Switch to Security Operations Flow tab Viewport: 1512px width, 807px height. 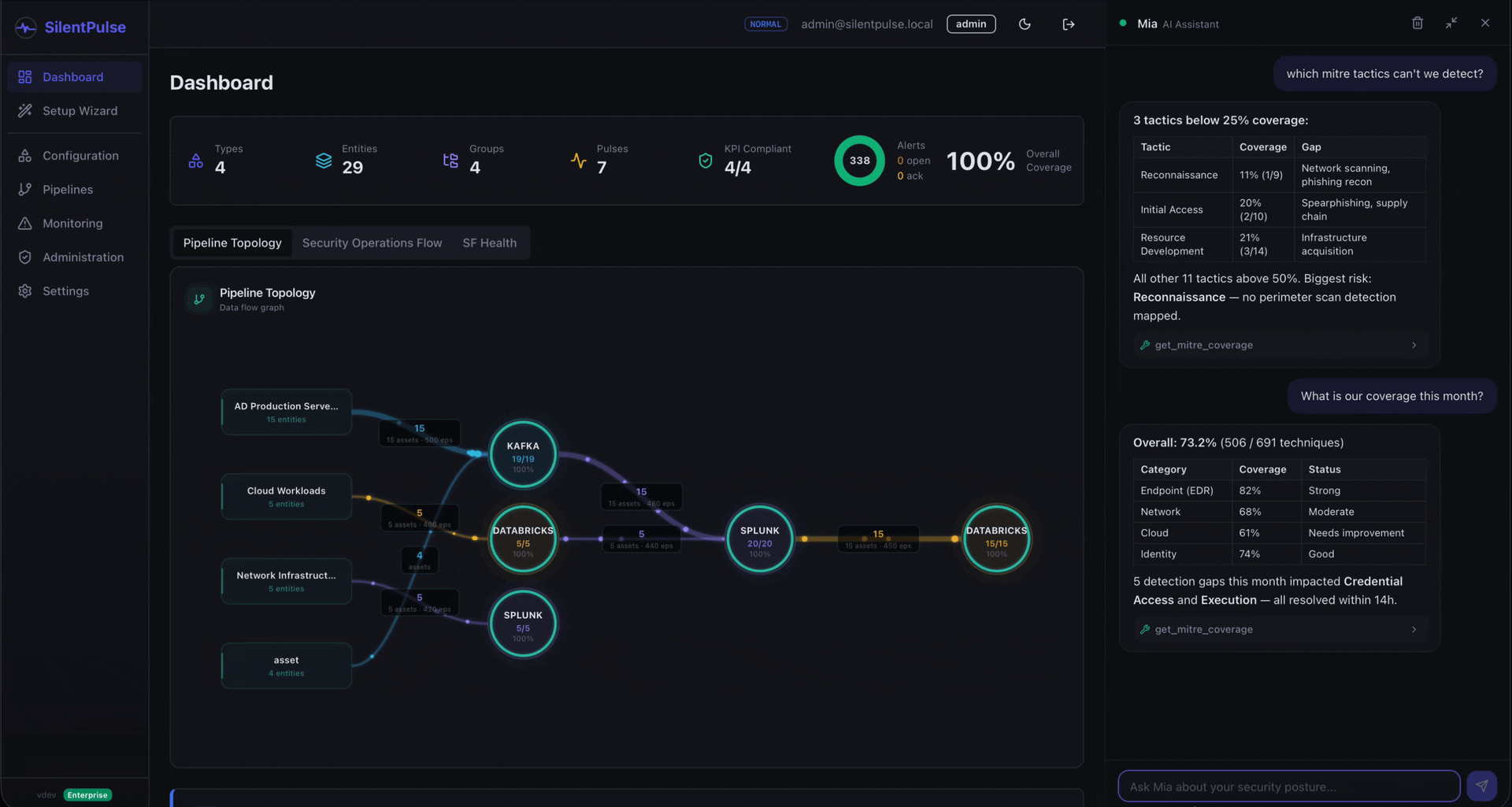click(x=372, y=243)
